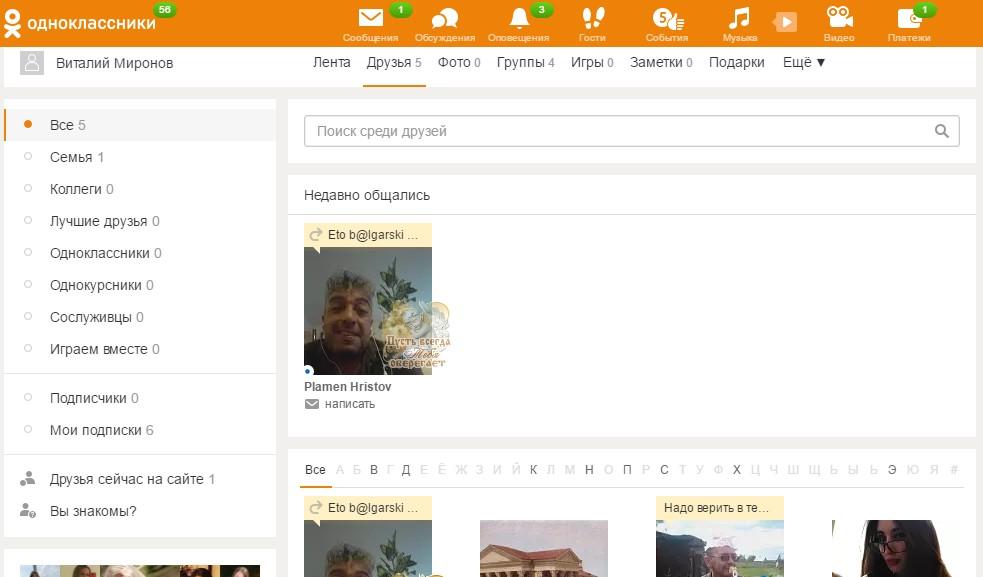Screen dimensions: 983x577
Task: Select the Лучшие друзья category
Action: point(98,221)
